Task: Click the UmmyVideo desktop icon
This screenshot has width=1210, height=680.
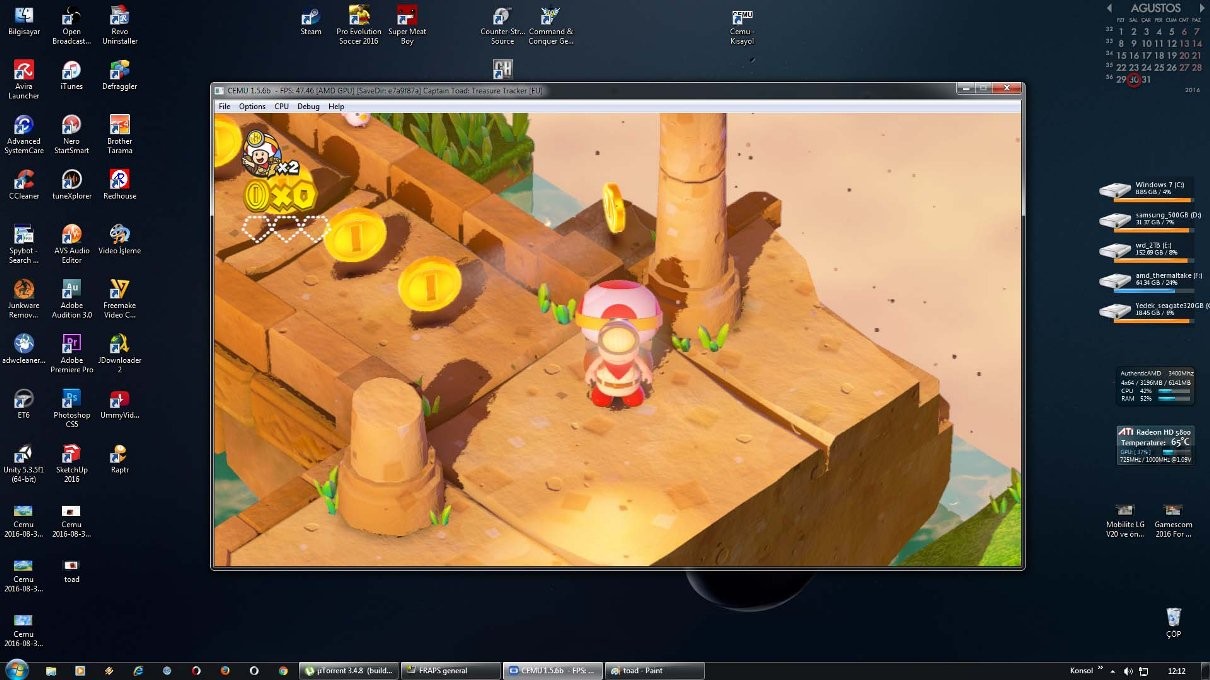Action: coord(119,404)
